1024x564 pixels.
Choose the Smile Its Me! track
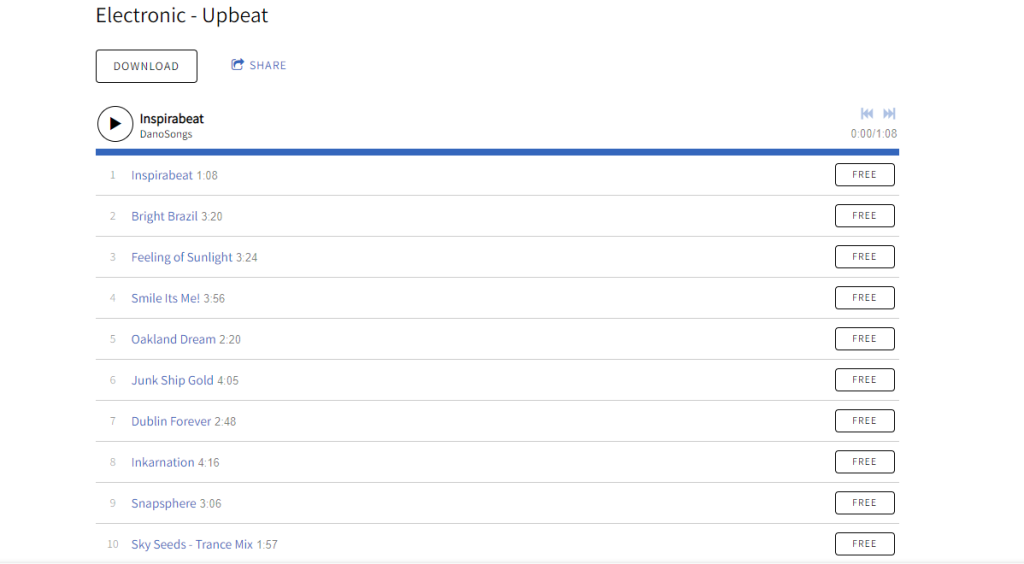(165, 298)
